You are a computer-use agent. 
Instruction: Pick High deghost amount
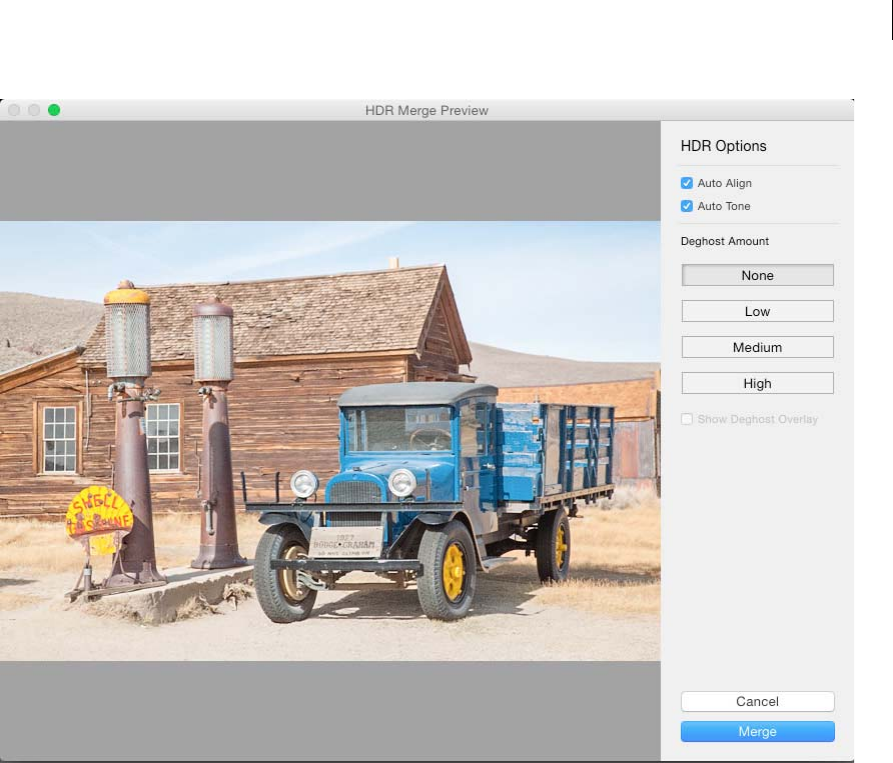click(757, 383)
